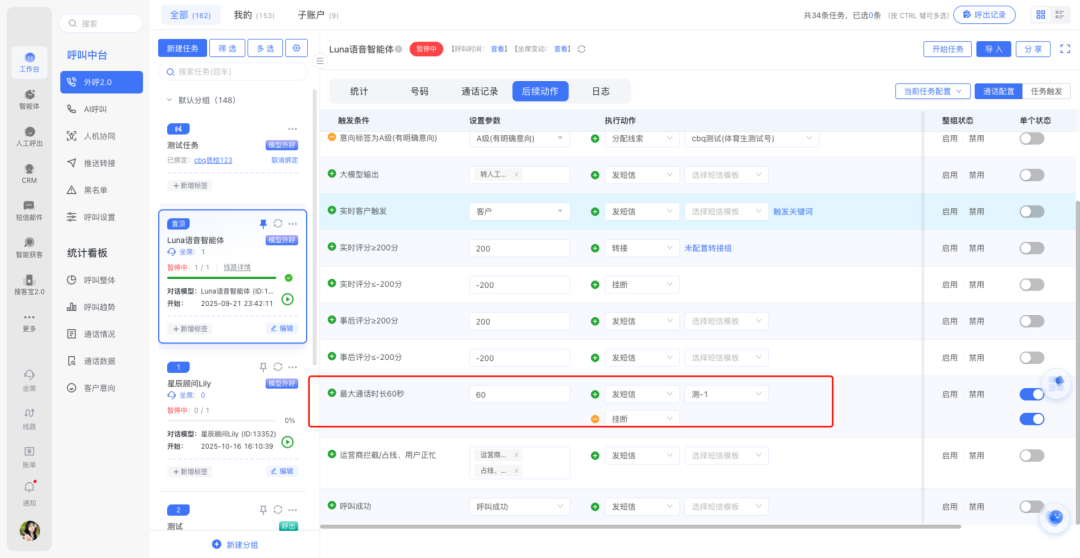Image resolution: width=1080 pixels, height=558 pixels.
Task: Click the fullscreen icon next to 分享
Action: 1064,48
